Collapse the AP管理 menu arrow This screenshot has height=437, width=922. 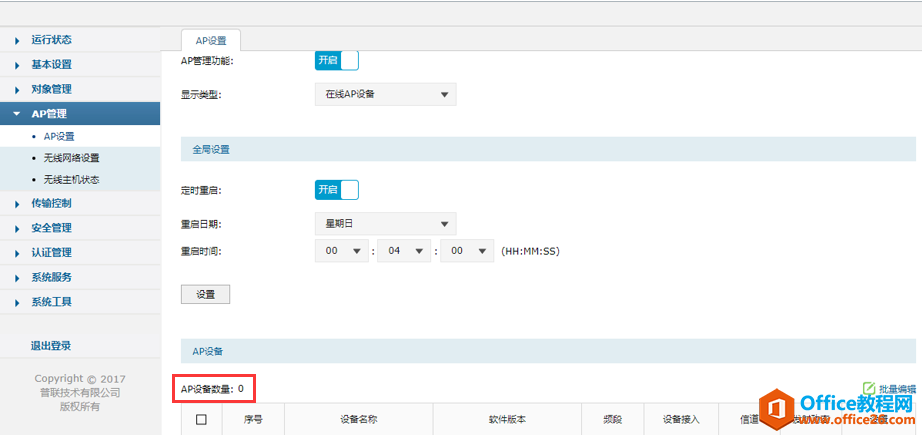tap(17, 114)
